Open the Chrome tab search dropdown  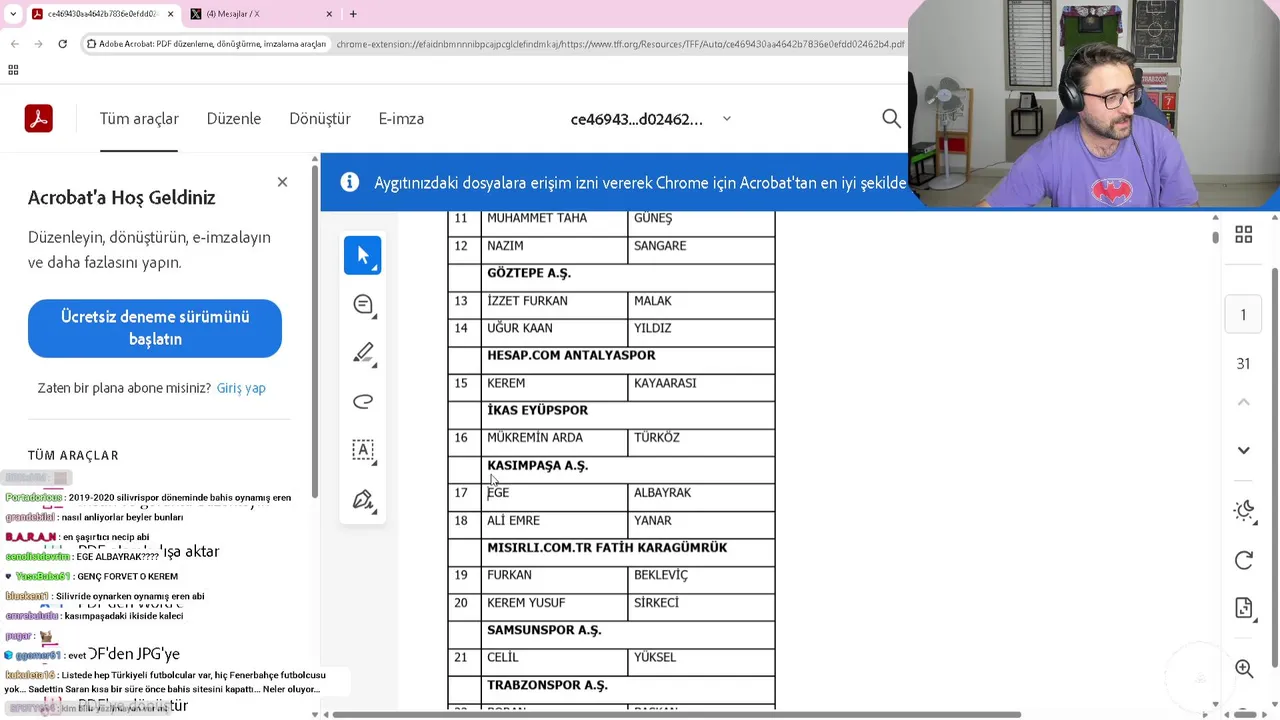click(13, 14)
